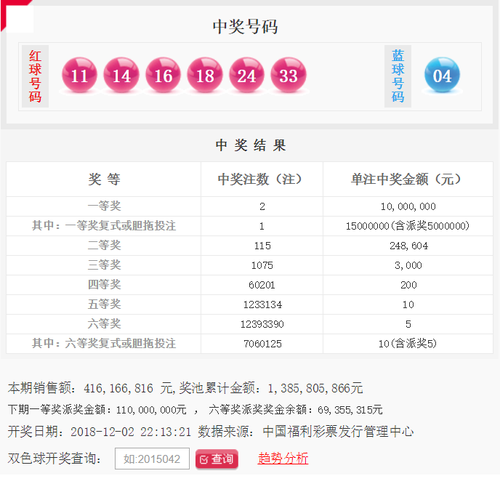The width and height of the screenshot is (500, 484).
Task: Click the third prize amount 3,000
Action: pyautogui.click(x=408, y=265)
